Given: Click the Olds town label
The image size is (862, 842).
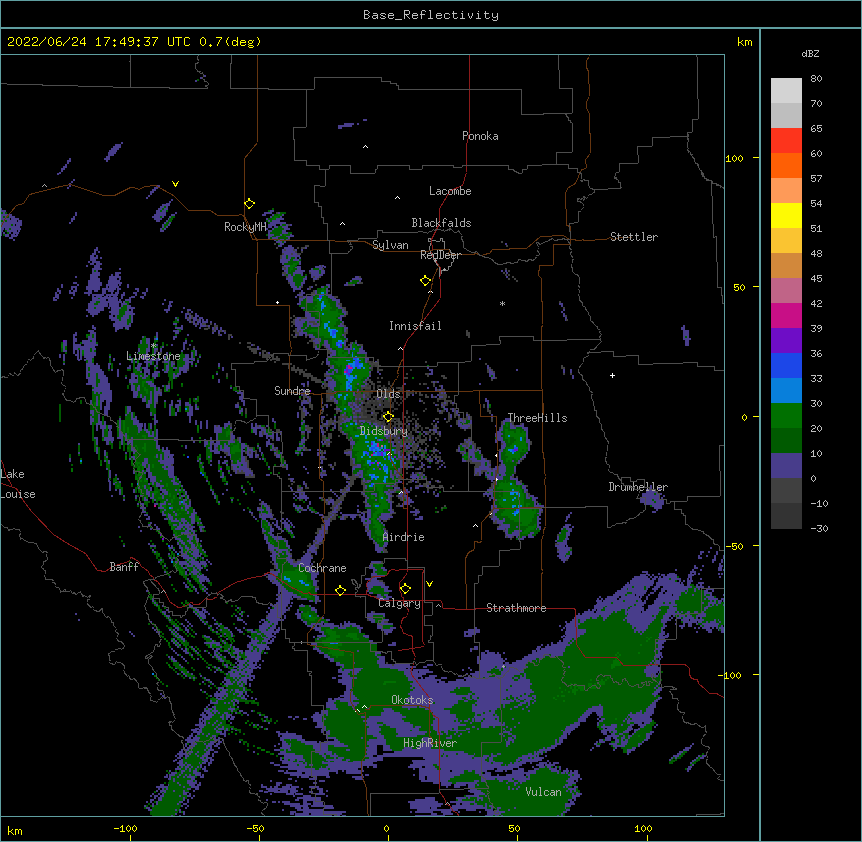Looking at the screenshot, I should coord(388,394).
